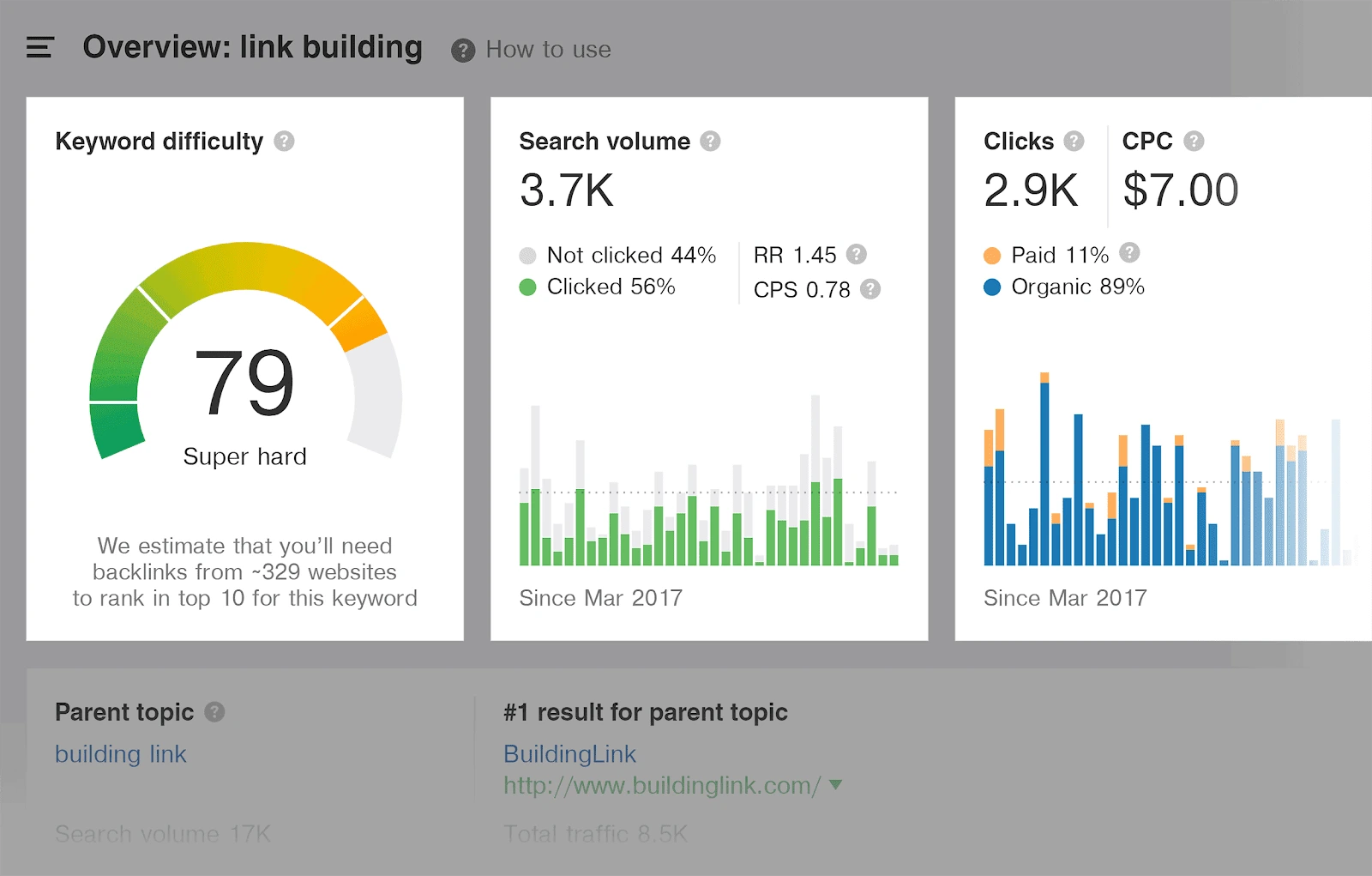1372x876 pixels.
Task: Click the help icon next to Clicks
Action: coord(1074,142)
